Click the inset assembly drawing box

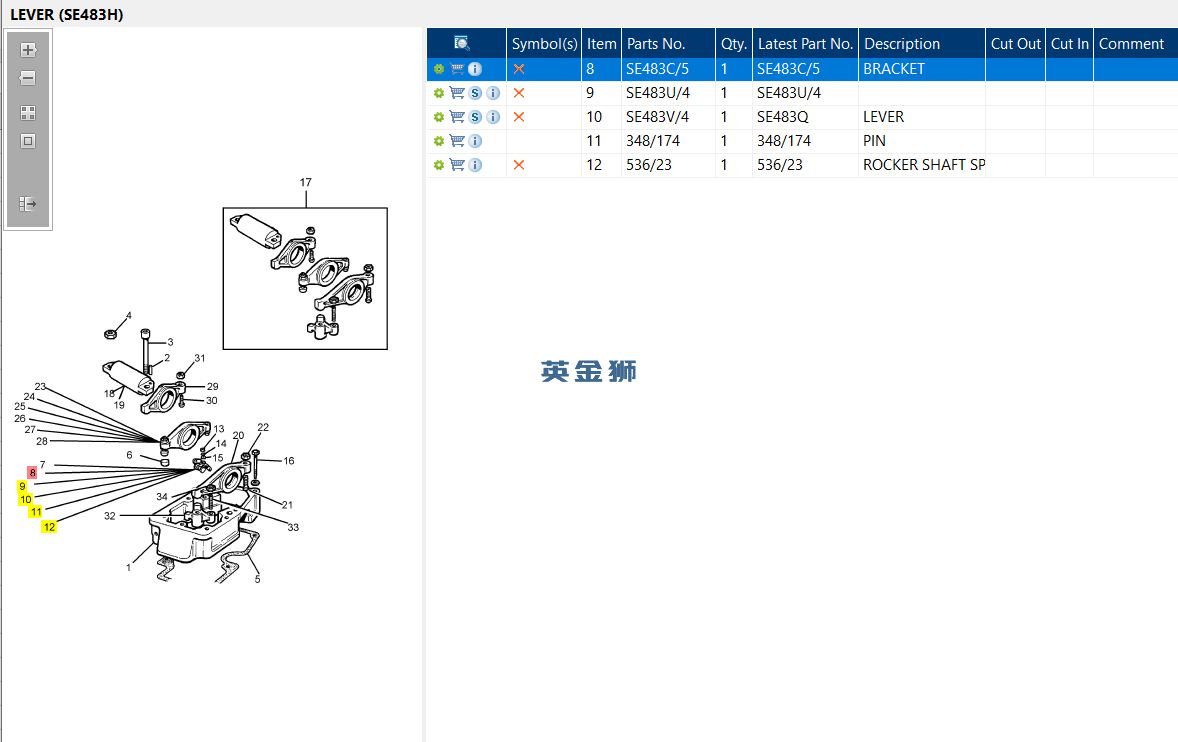305,279
